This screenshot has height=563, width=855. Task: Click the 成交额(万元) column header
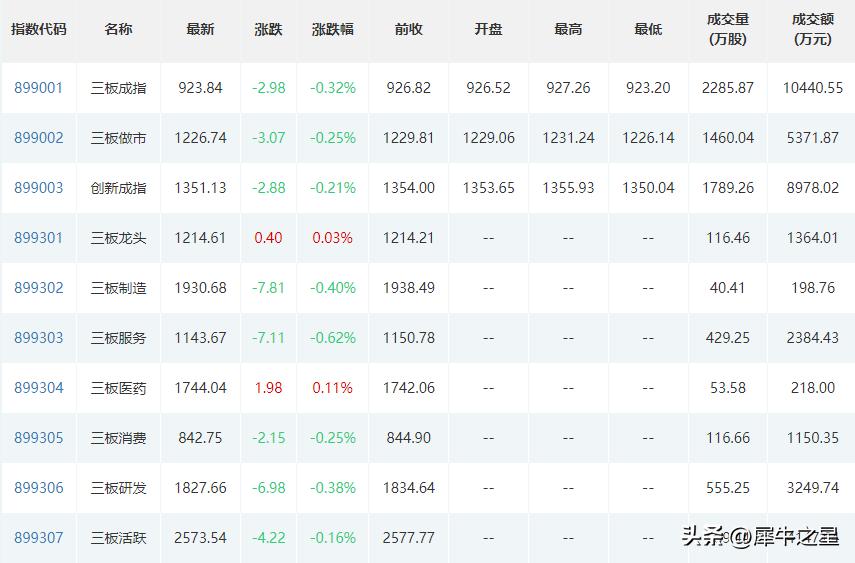[812, 29]
